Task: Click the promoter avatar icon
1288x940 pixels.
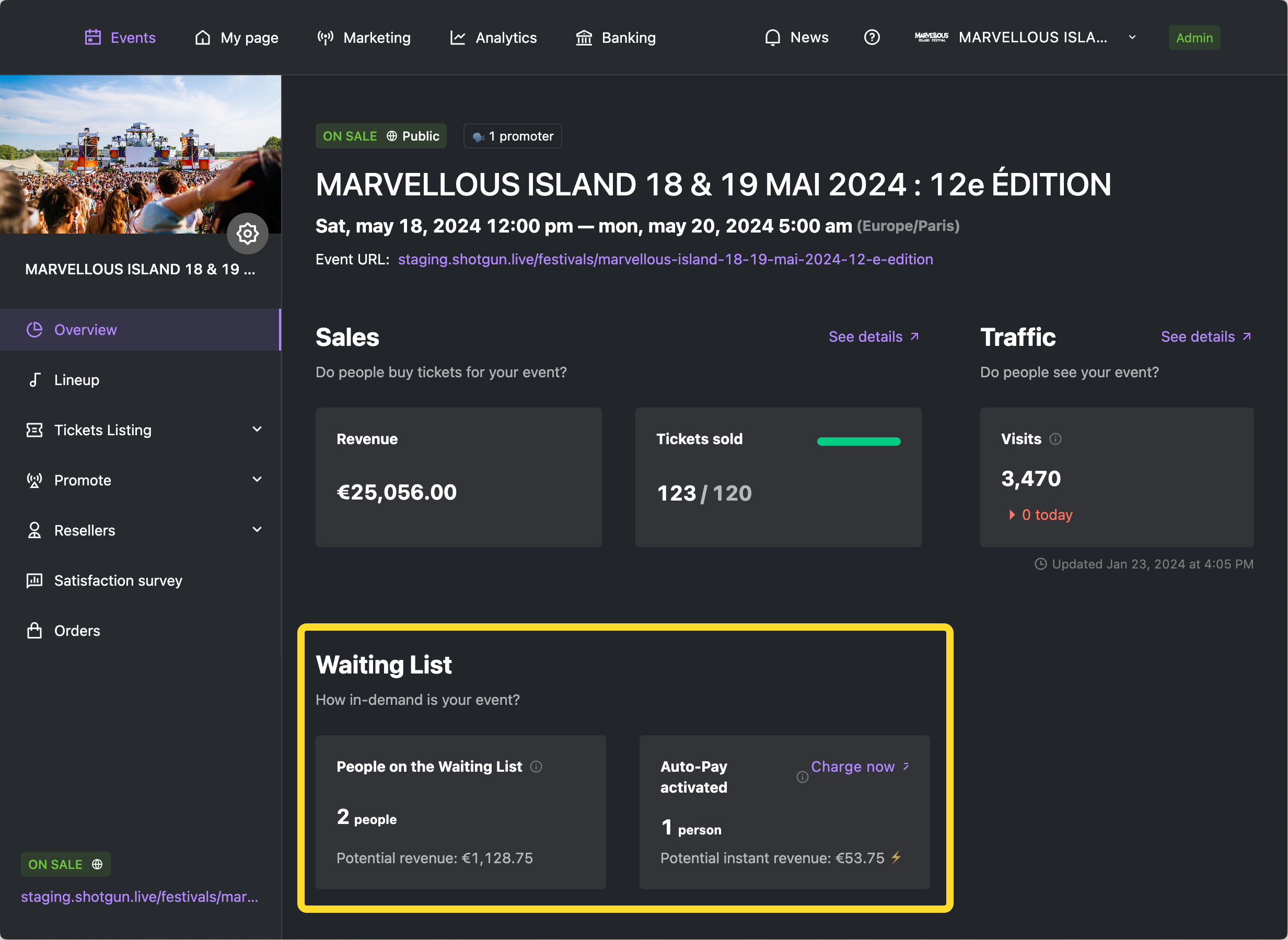Action: 479,136
